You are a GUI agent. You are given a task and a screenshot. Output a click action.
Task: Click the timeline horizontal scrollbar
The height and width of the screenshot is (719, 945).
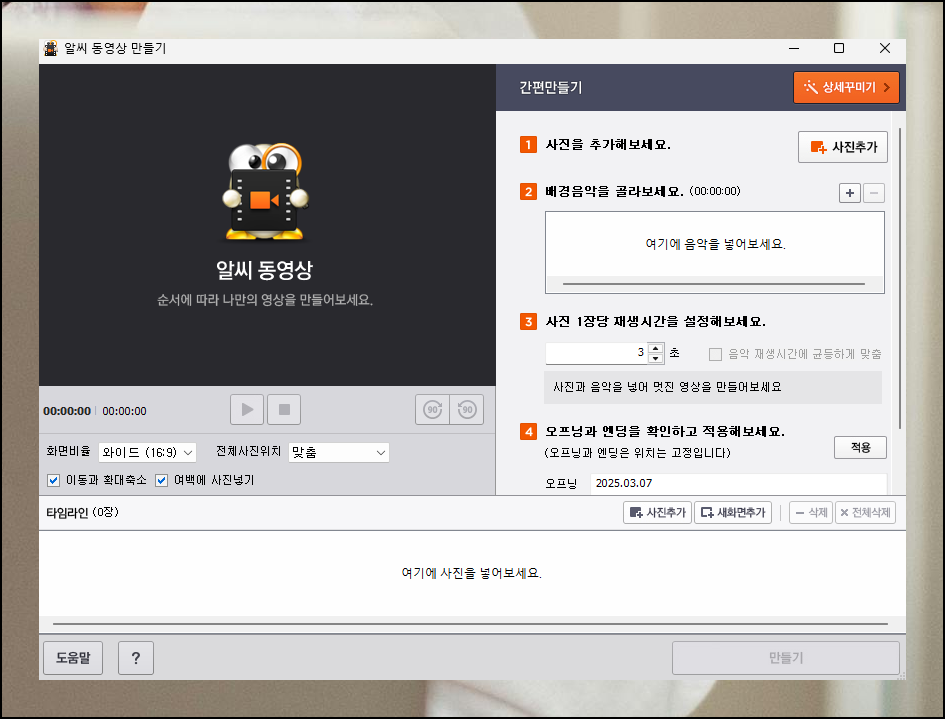(x=470, y=624)
